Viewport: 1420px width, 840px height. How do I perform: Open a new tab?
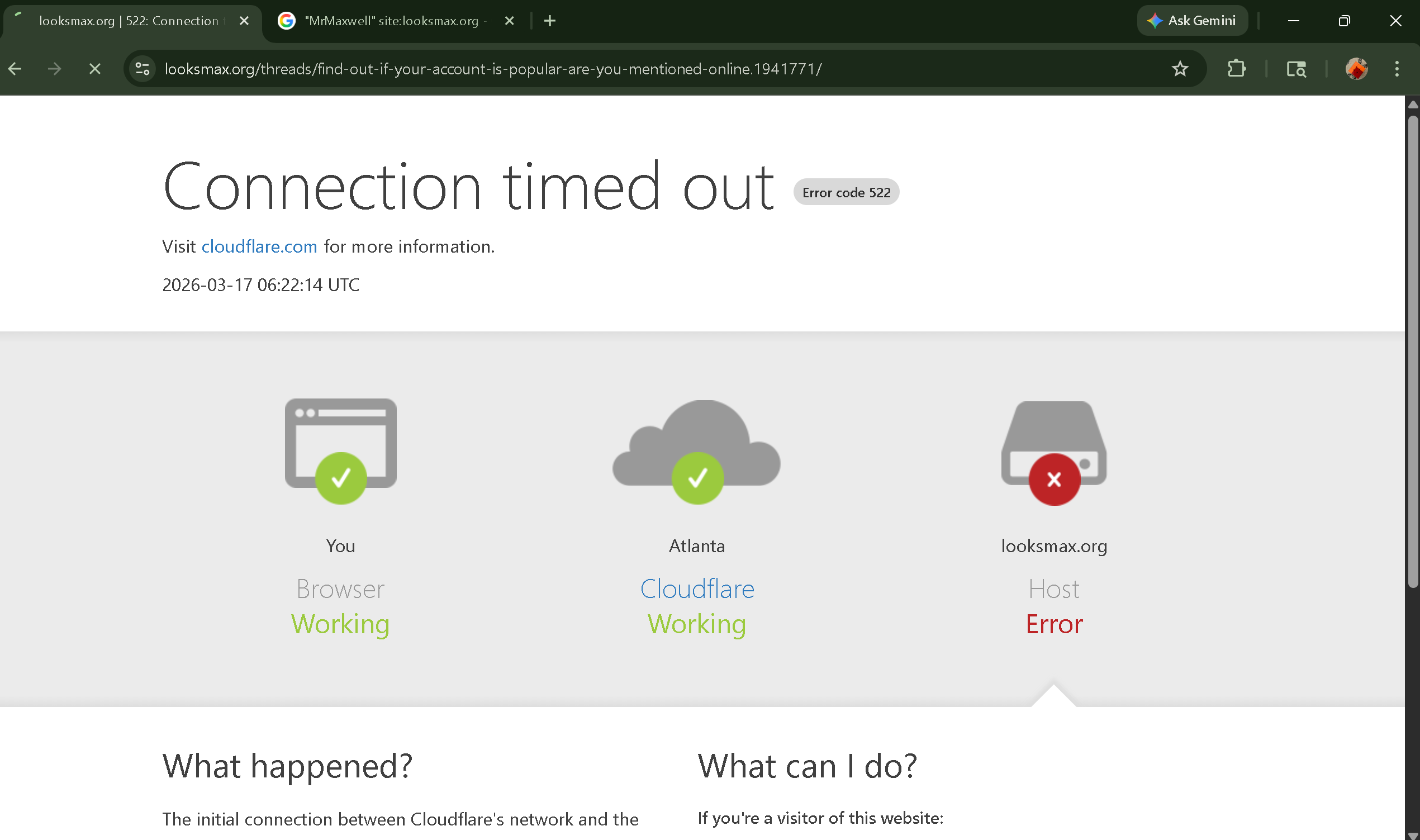(x=549, y=21)
